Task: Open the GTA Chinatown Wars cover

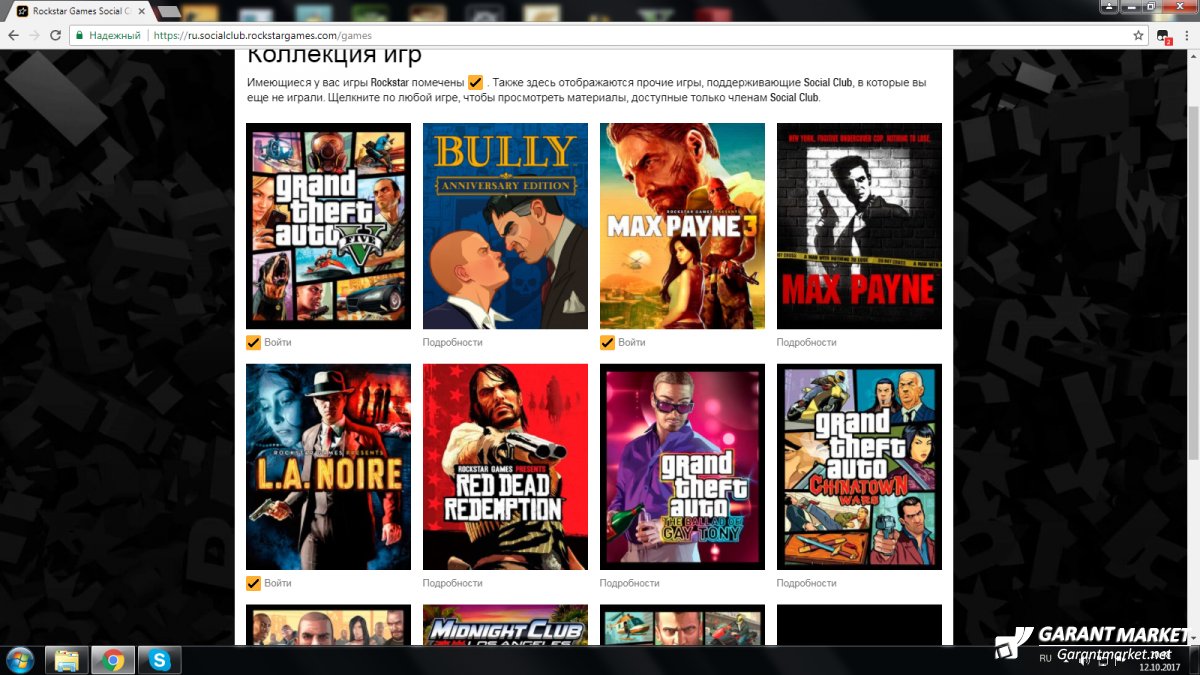Action: click(859, 467)
